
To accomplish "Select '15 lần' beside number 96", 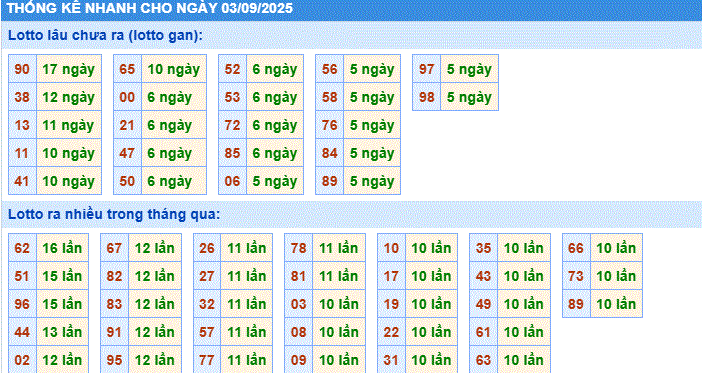I will pos(62,304).
